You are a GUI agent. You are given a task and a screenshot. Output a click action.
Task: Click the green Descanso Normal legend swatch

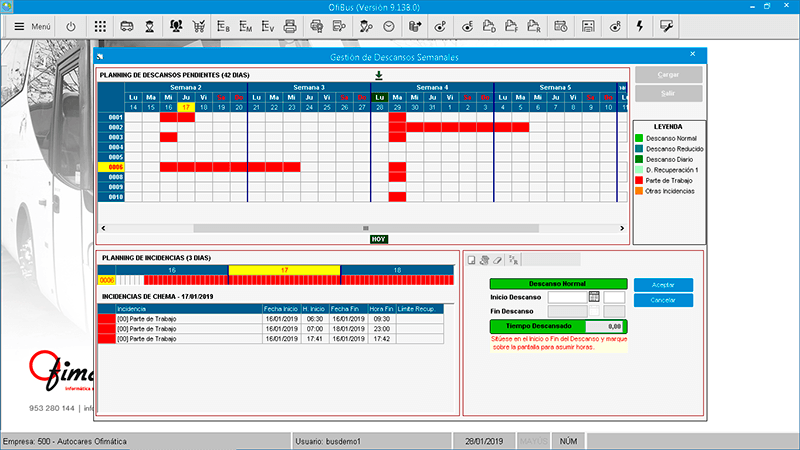pyautogui.click(x=638, y=136)
